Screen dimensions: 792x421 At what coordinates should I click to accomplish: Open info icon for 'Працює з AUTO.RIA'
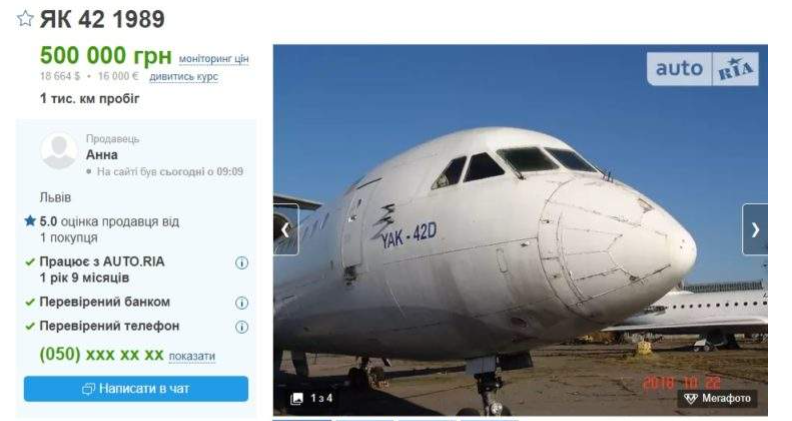241,263
